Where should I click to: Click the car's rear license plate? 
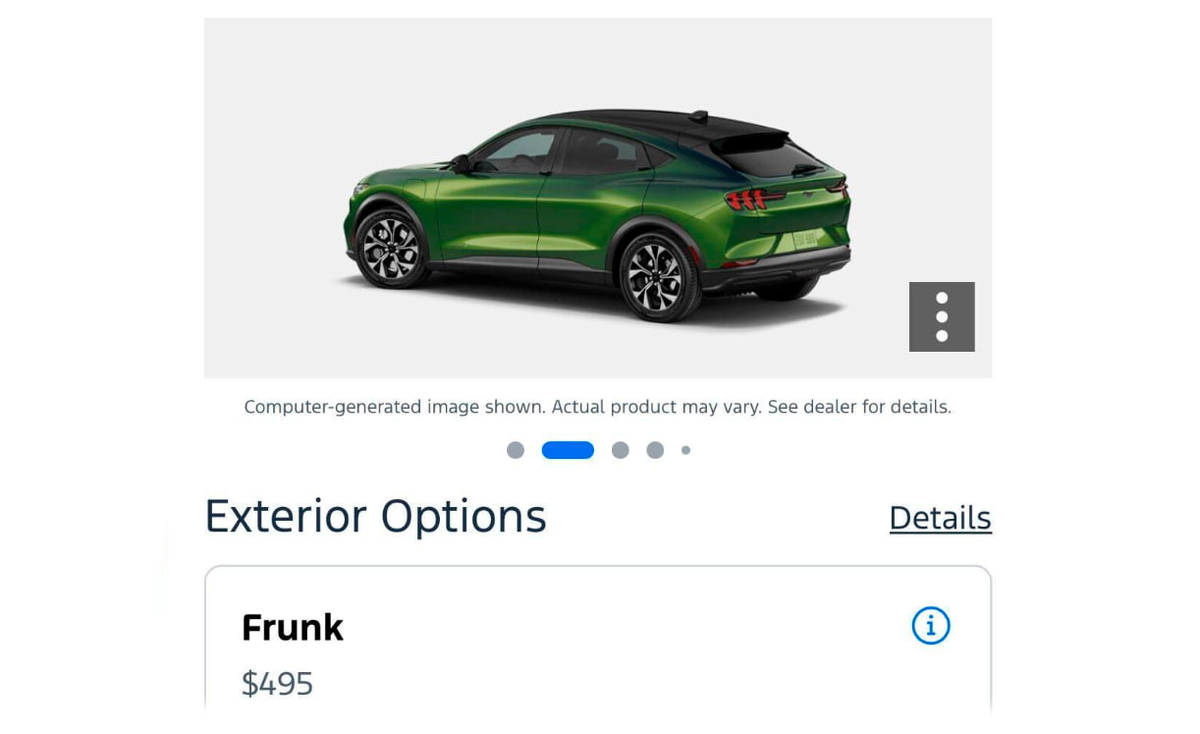pyautogui.click(x=806, y=239)
